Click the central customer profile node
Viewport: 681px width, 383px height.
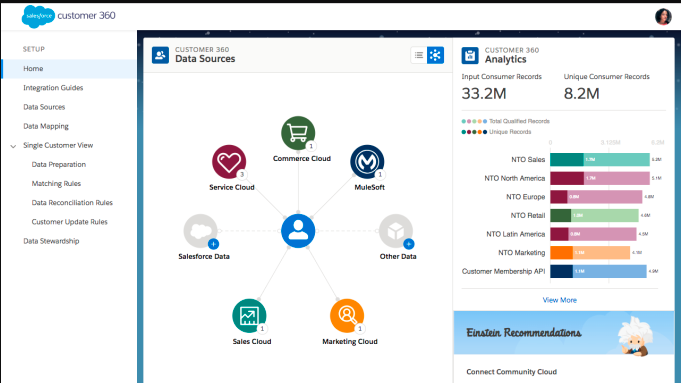[x=298, y=231]
